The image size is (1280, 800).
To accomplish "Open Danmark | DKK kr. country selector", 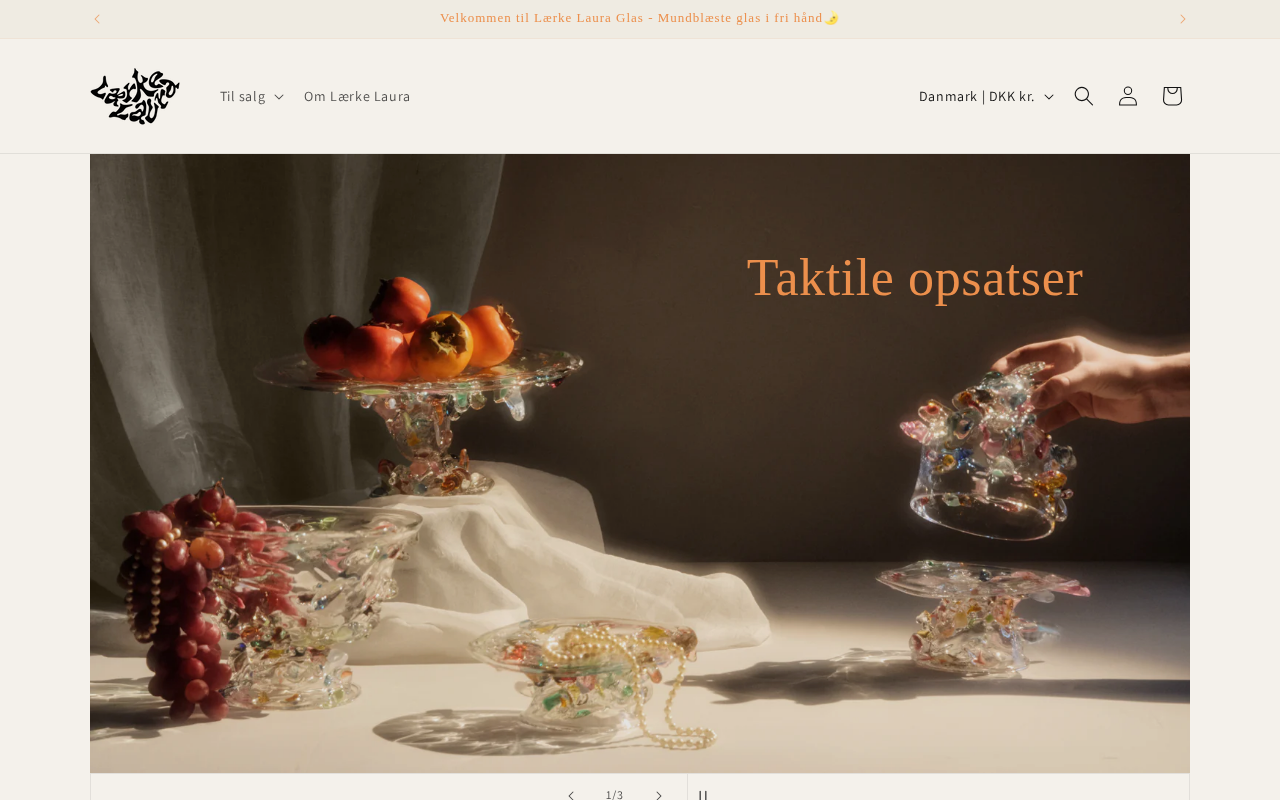I will tap(986, 96).
